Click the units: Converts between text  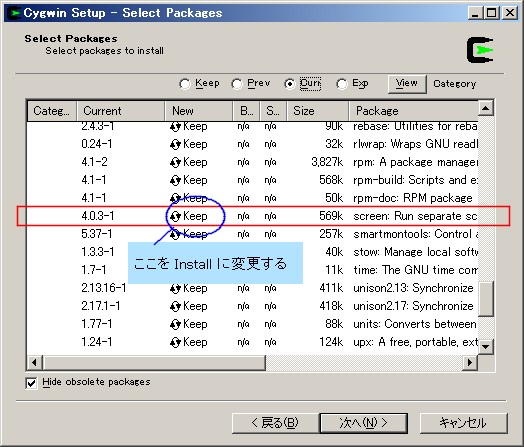pos(415,324)
